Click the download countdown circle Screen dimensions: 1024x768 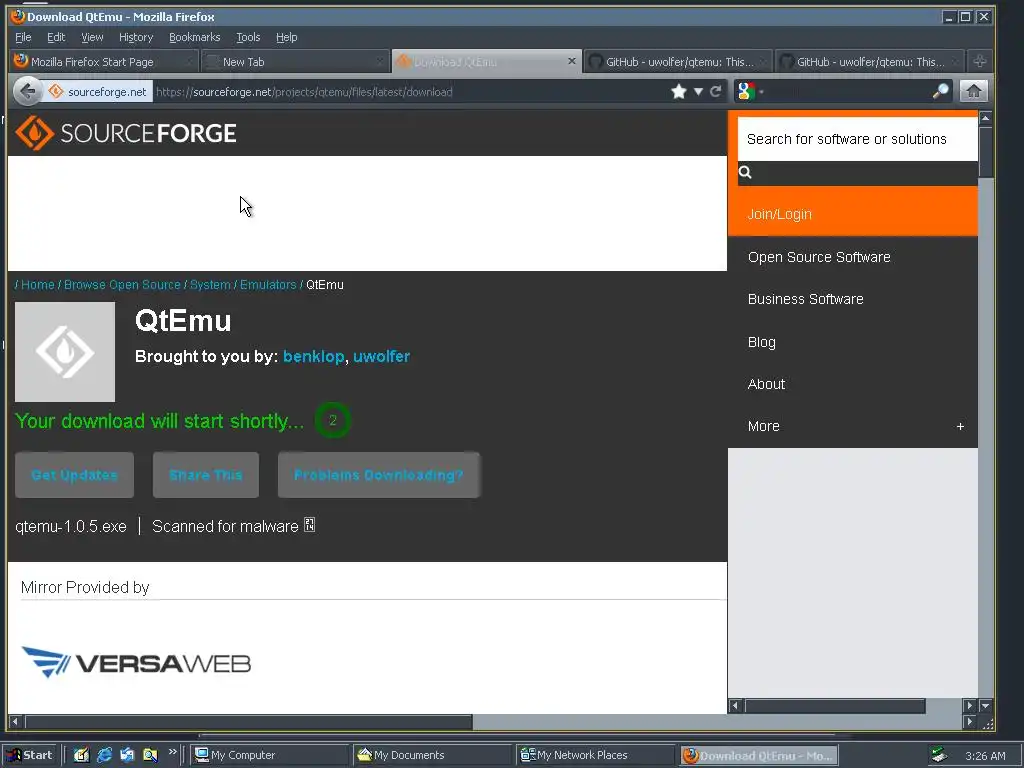tap(332, 421)
